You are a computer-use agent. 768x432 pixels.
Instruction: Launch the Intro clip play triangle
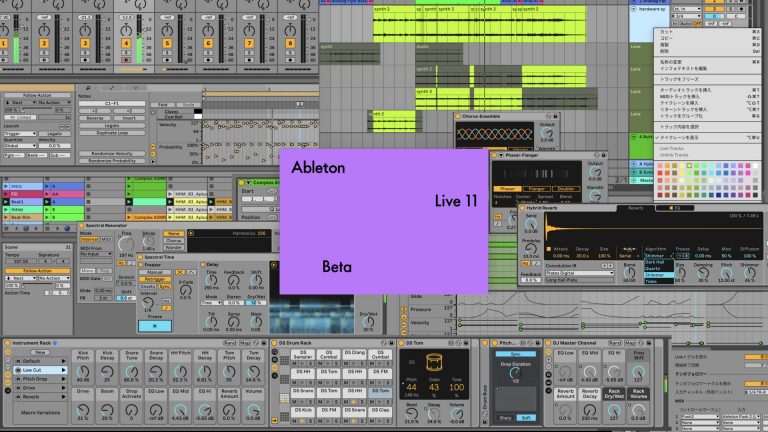point(6,187)
